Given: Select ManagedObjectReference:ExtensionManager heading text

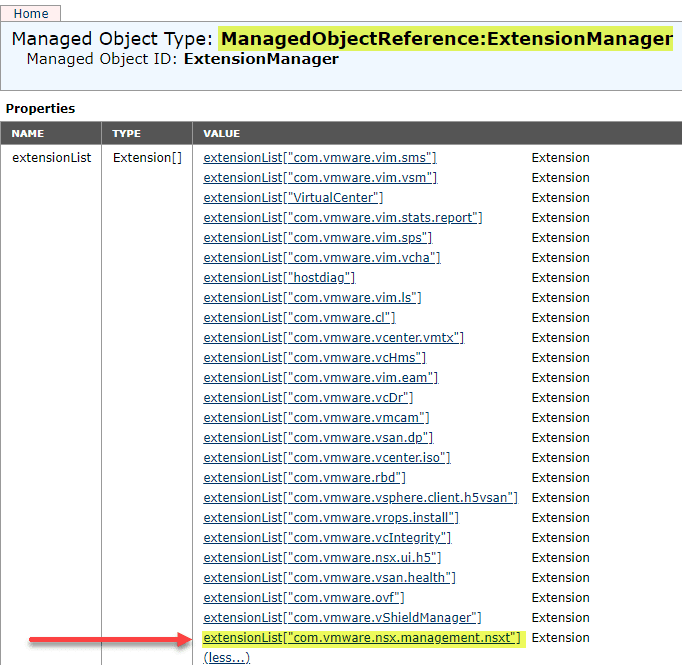Looking at the screenshot, I should 447,39.
